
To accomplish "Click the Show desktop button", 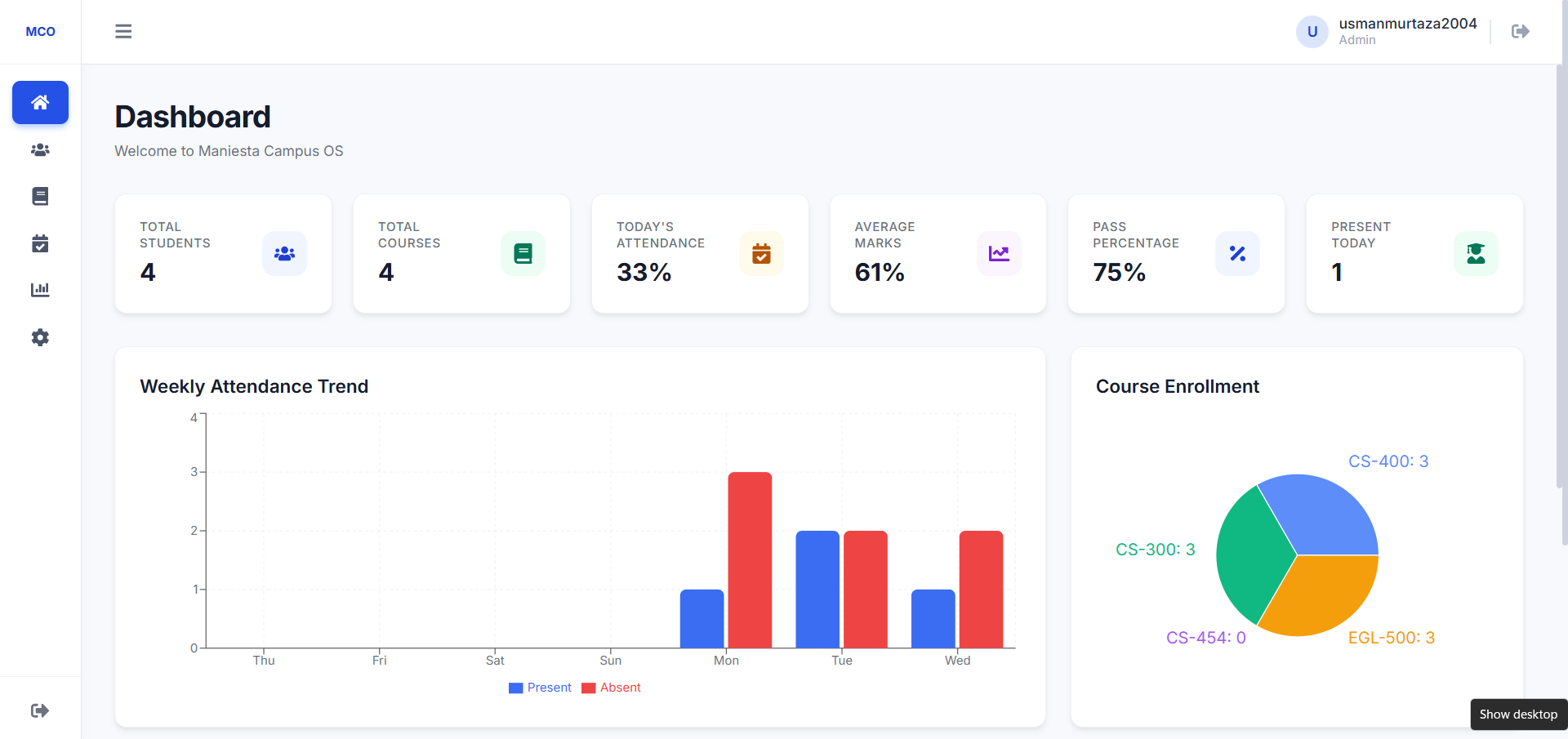I will [1518, 715].
